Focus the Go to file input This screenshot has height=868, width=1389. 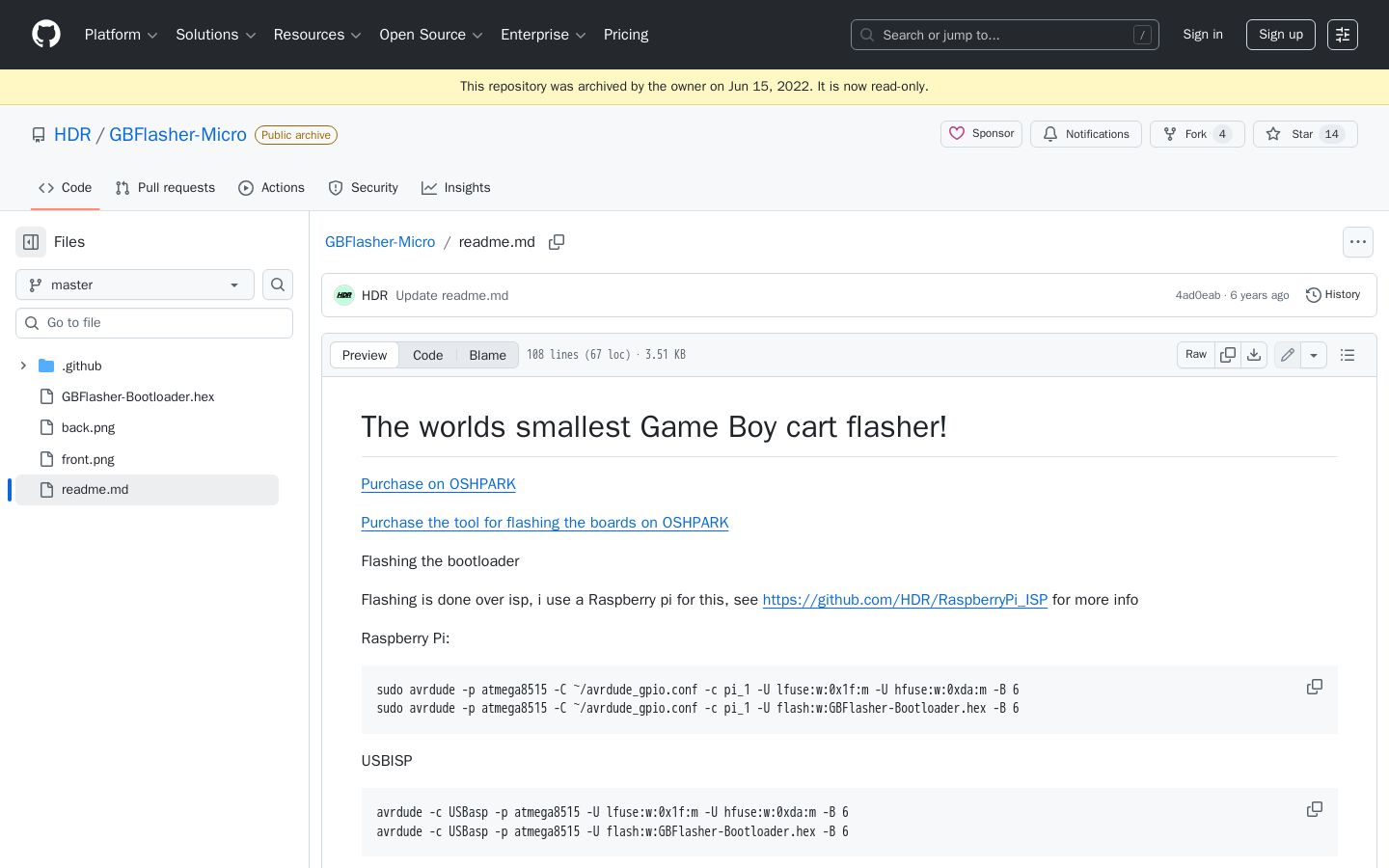pyautogui.click(x=154, y=323)
